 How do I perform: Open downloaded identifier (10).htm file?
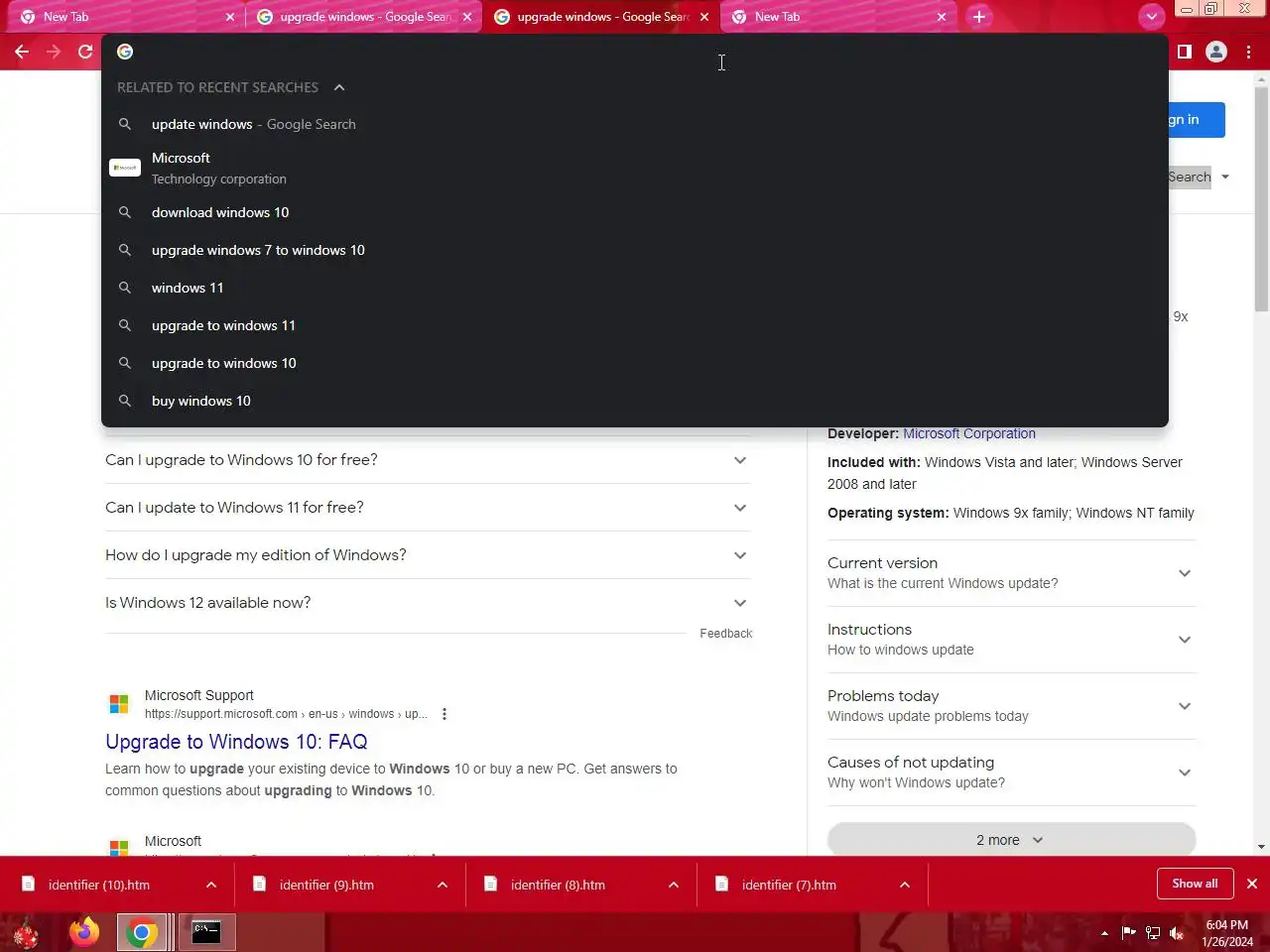[x=99, y=885]
